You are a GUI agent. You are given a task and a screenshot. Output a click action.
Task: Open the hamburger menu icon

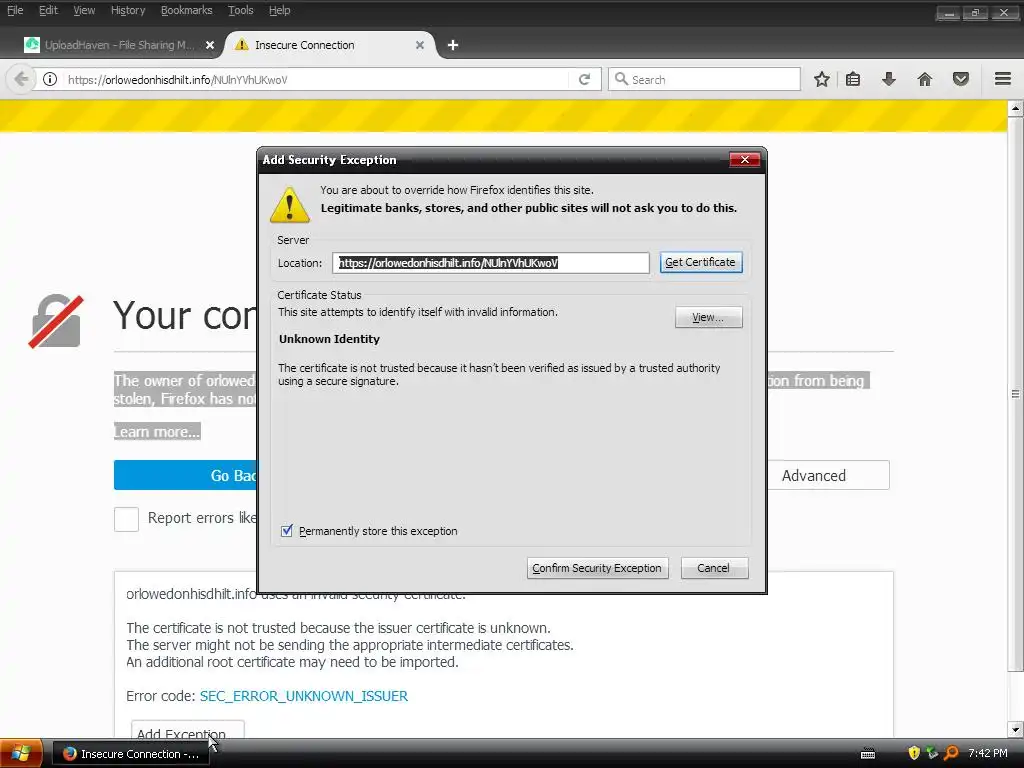click(x=1003, y=79)
